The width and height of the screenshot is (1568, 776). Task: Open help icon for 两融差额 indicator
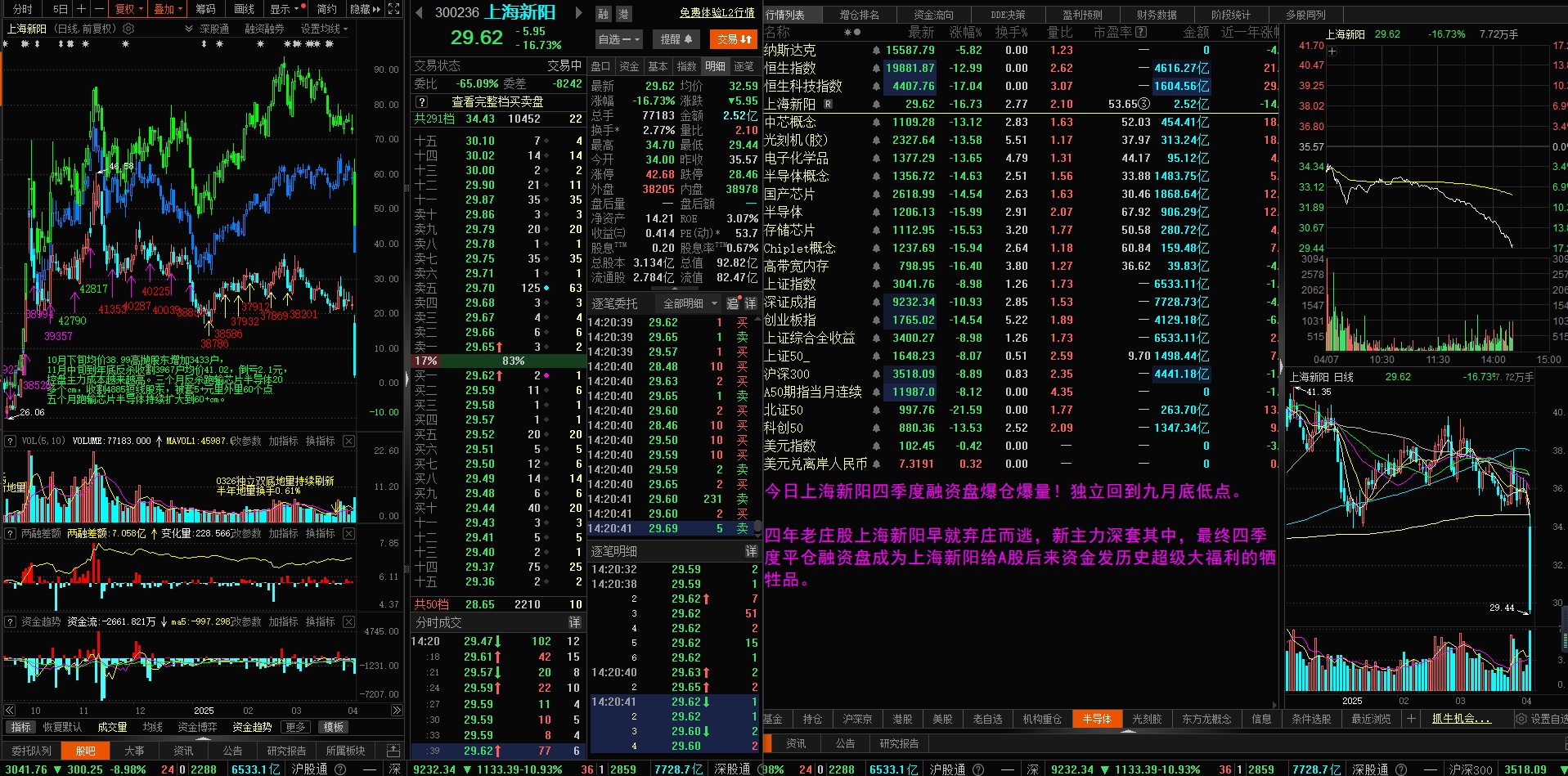[x=11, y=533]
